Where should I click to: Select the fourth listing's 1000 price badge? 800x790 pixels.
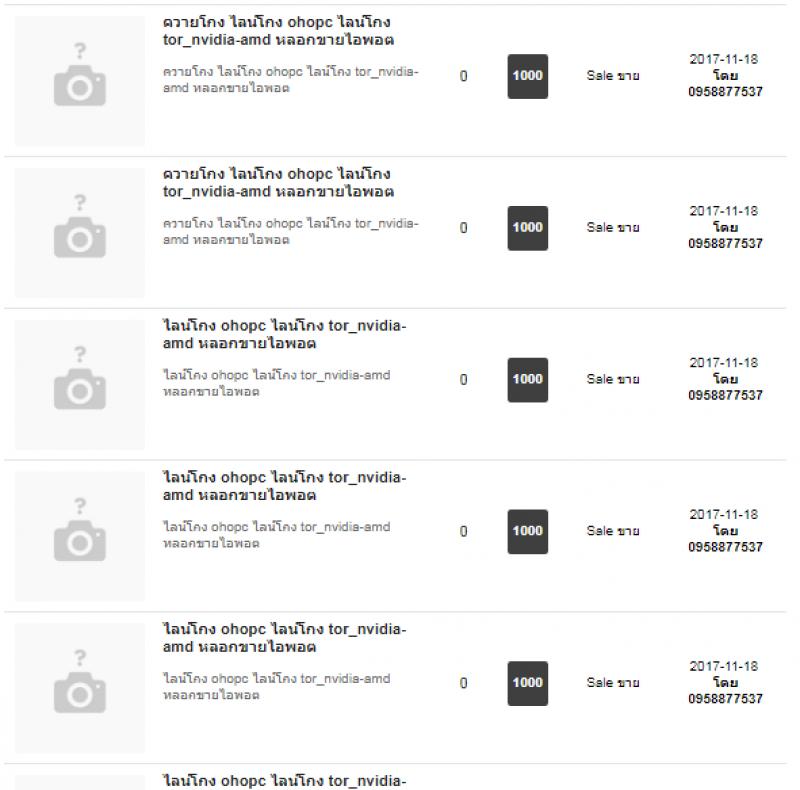(528, 531)
